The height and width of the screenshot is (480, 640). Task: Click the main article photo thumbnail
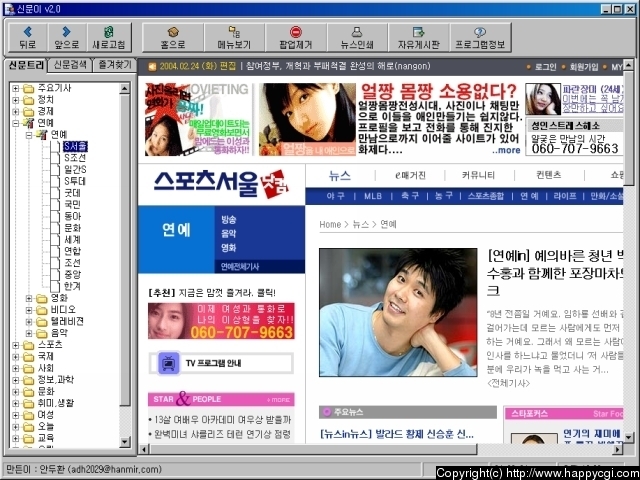(398, 312)
